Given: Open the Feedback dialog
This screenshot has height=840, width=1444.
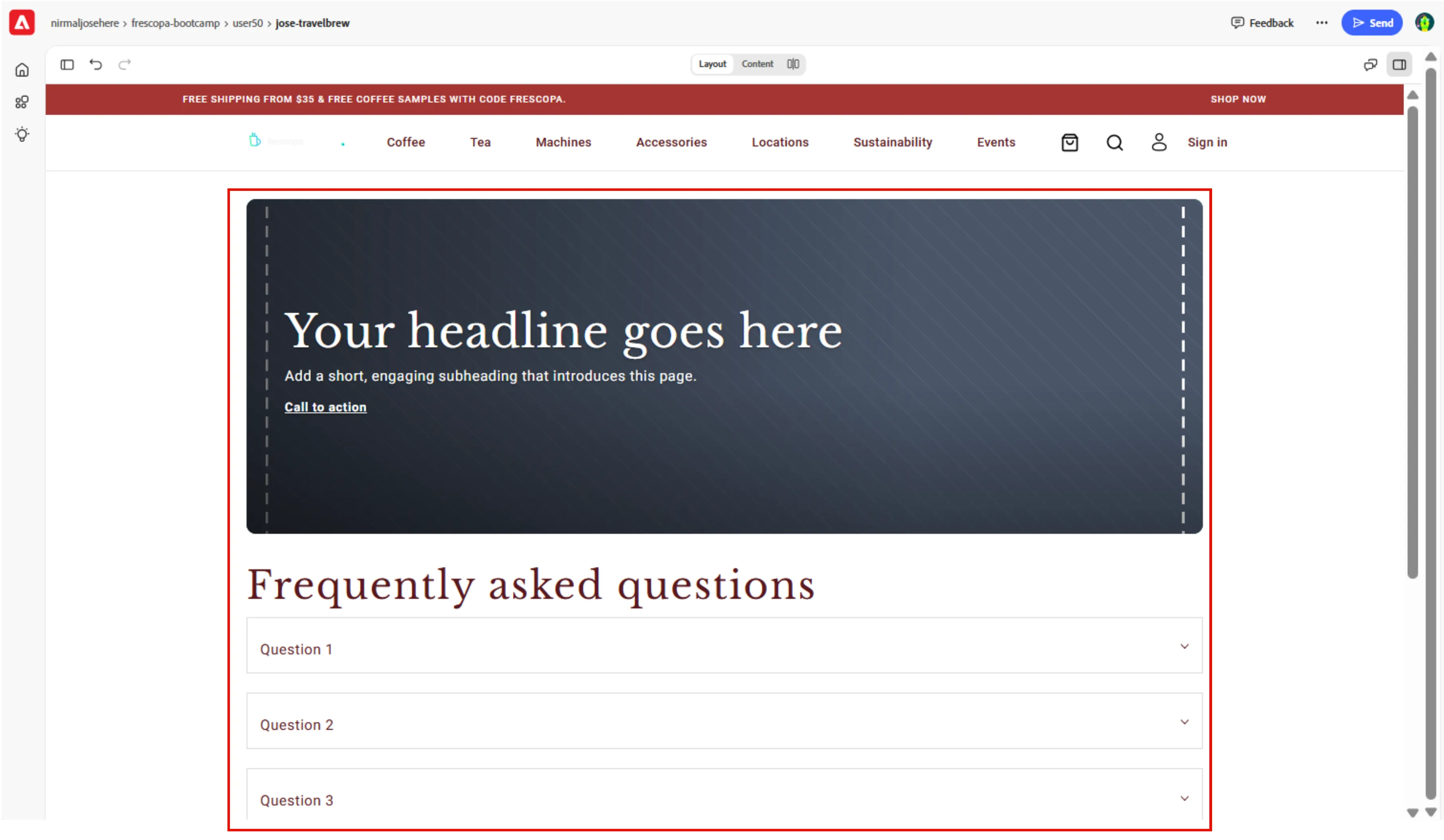Looking at the screenshot, I should pos(1262,23).
